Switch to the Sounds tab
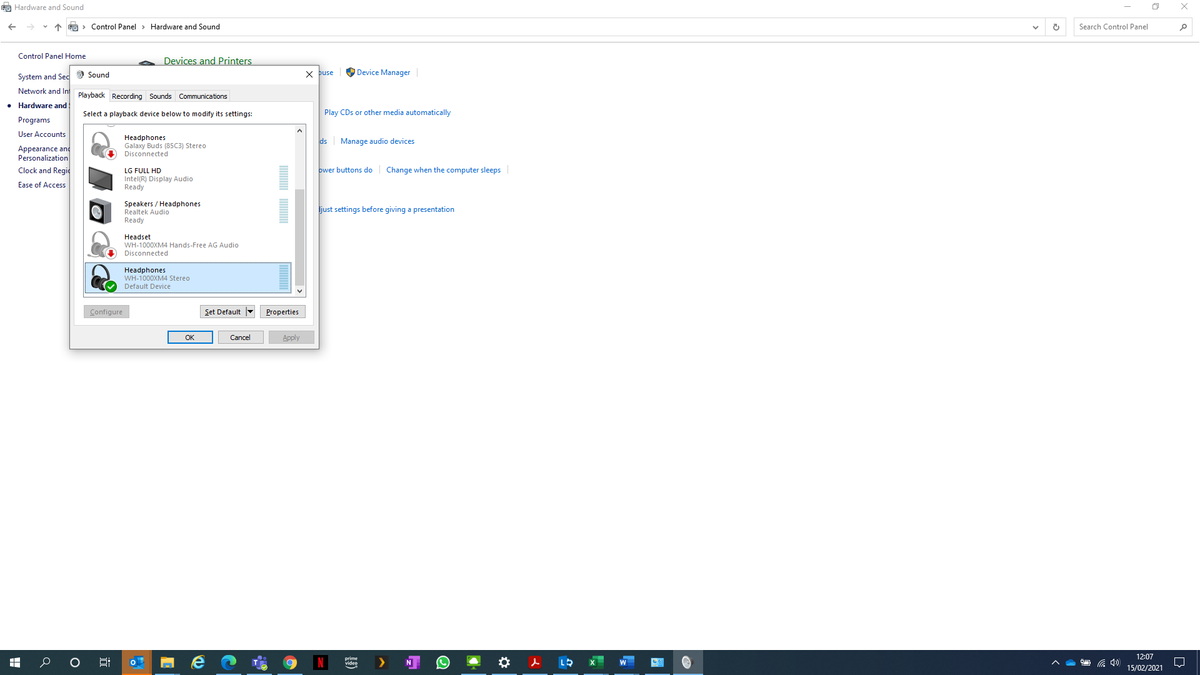 [160, 96]
